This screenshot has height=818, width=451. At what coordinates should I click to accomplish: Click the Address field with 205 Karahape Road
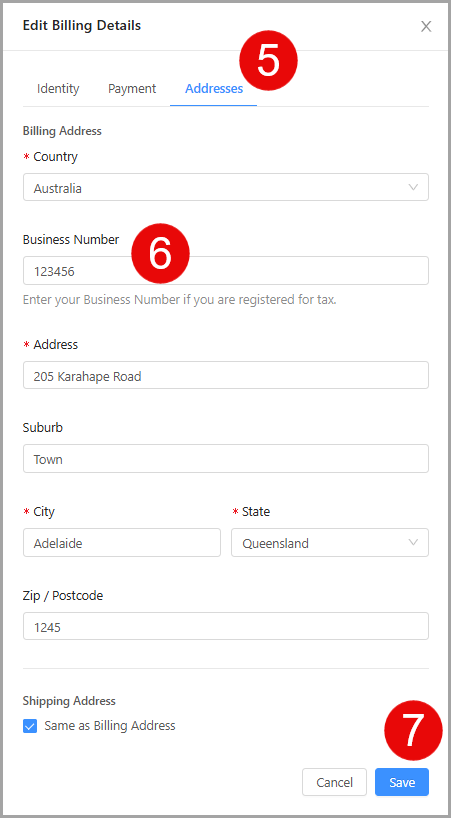click(226, 375)
